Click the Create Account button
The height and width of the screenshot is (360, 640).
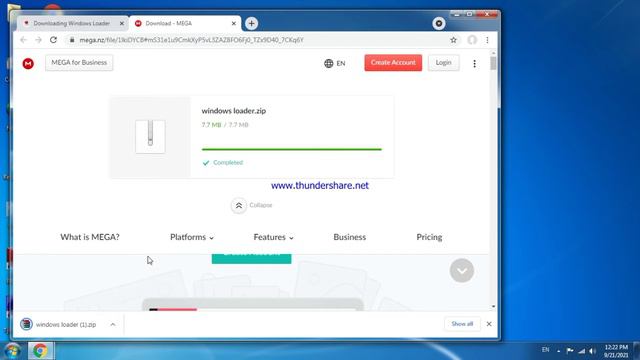pyautogui.click(x=393, y=63)
